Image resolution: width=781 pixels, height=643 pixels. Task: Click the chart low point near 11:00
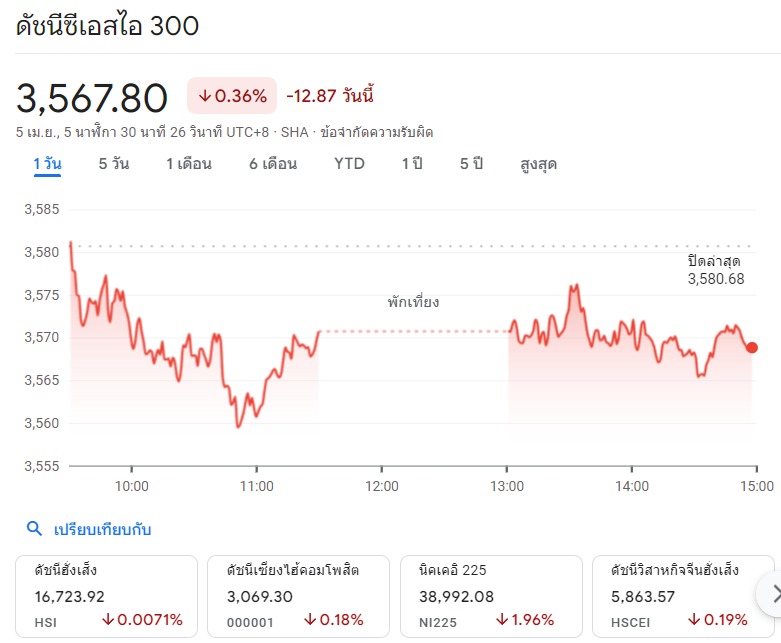[238, 426]
